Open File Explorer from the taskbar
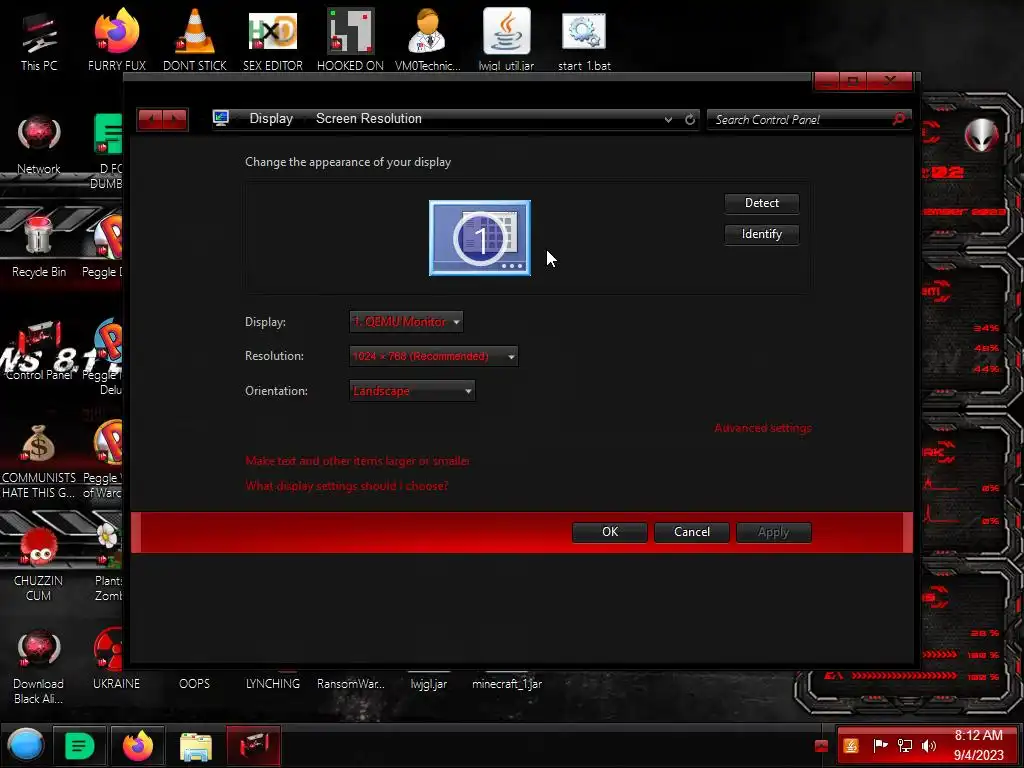Viewport: 1024px width, 768px height. point(195,745)
